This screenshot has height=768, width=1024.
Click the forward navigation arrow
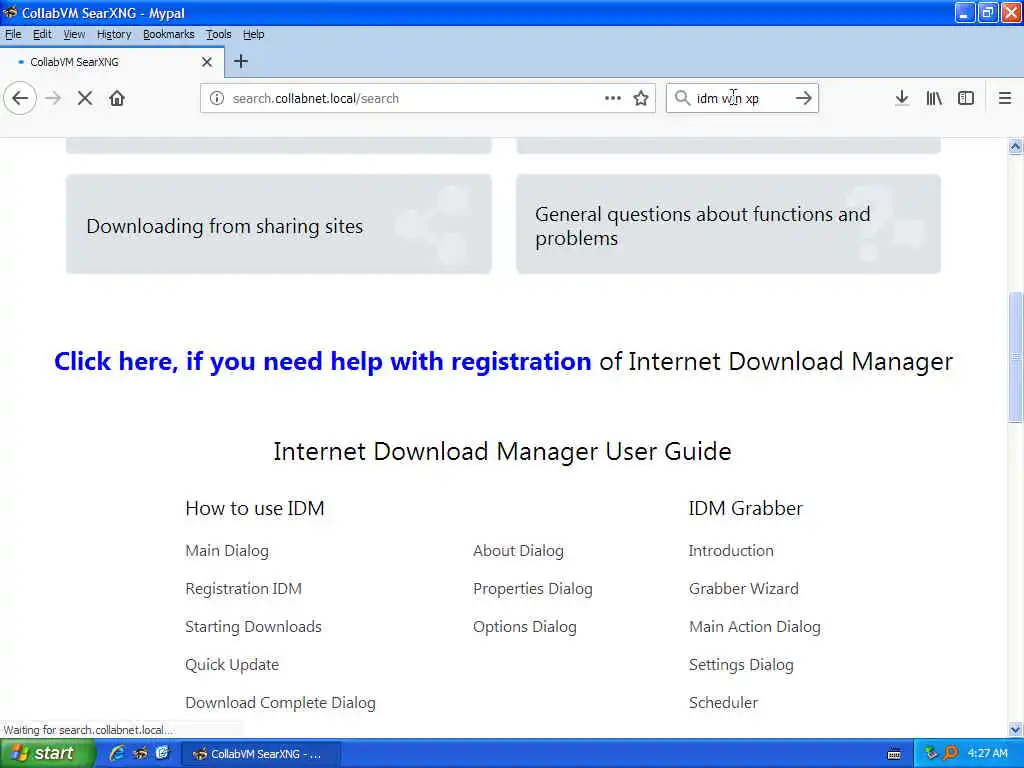(x=53, y=99)
